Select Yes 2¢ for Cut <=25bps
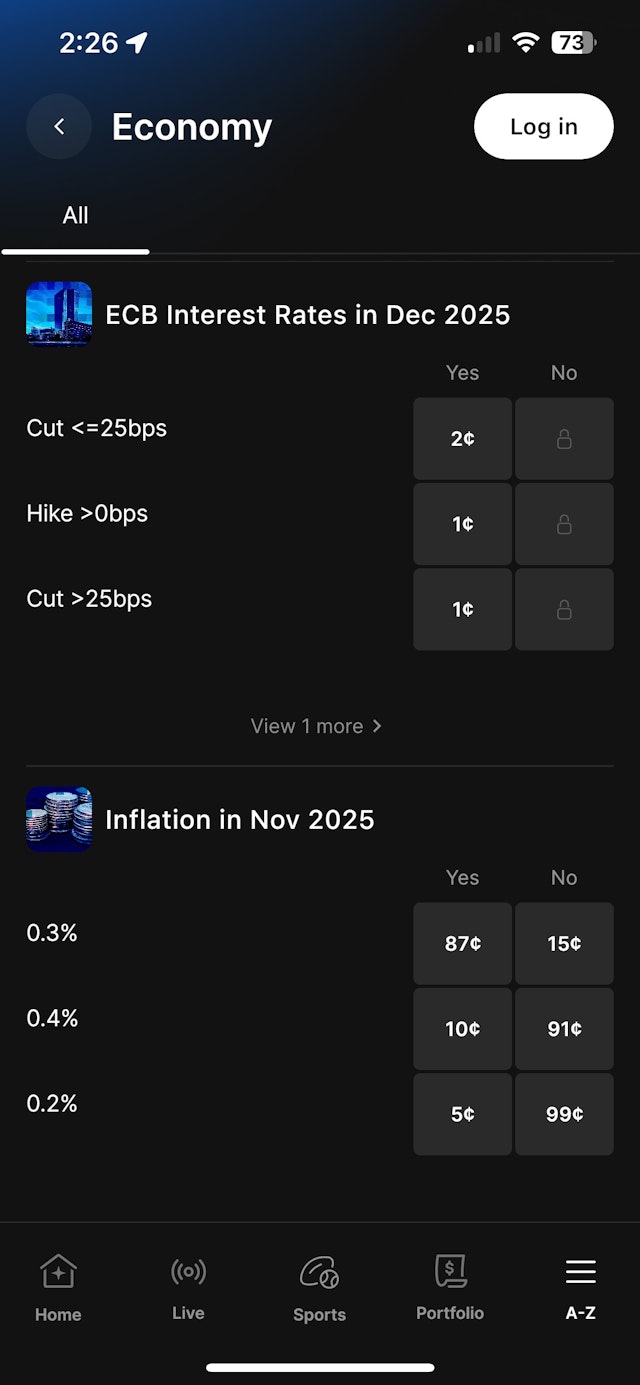The width and height of the screenshot is (640, 1385). tap(463, 439)
